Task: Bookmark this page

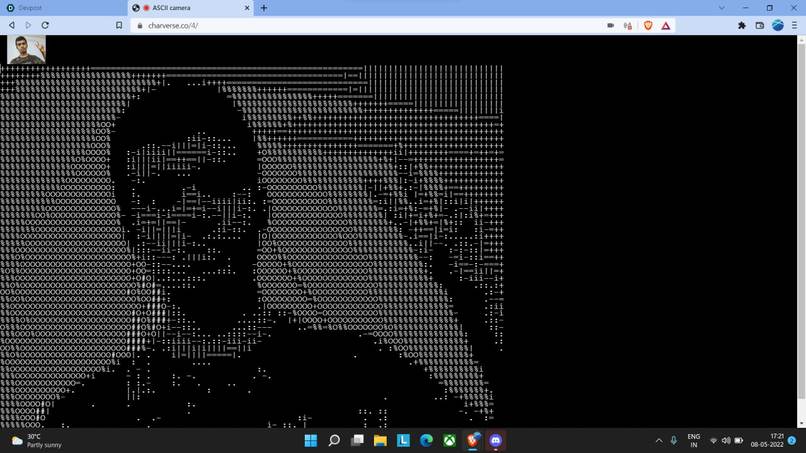Action: pyautogui.click(x=119, y=25)
